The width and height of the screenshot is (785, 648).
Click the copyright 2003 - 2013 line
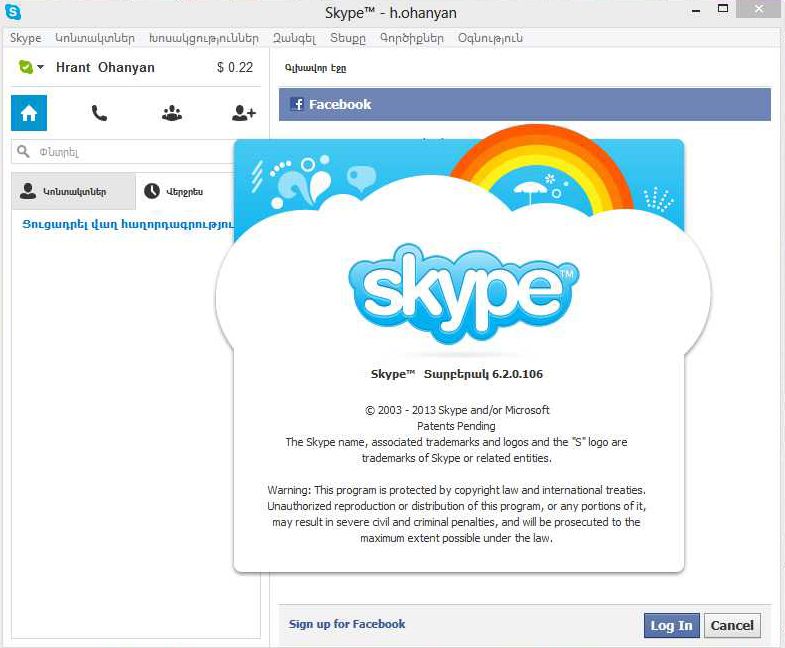pos(457,410)
